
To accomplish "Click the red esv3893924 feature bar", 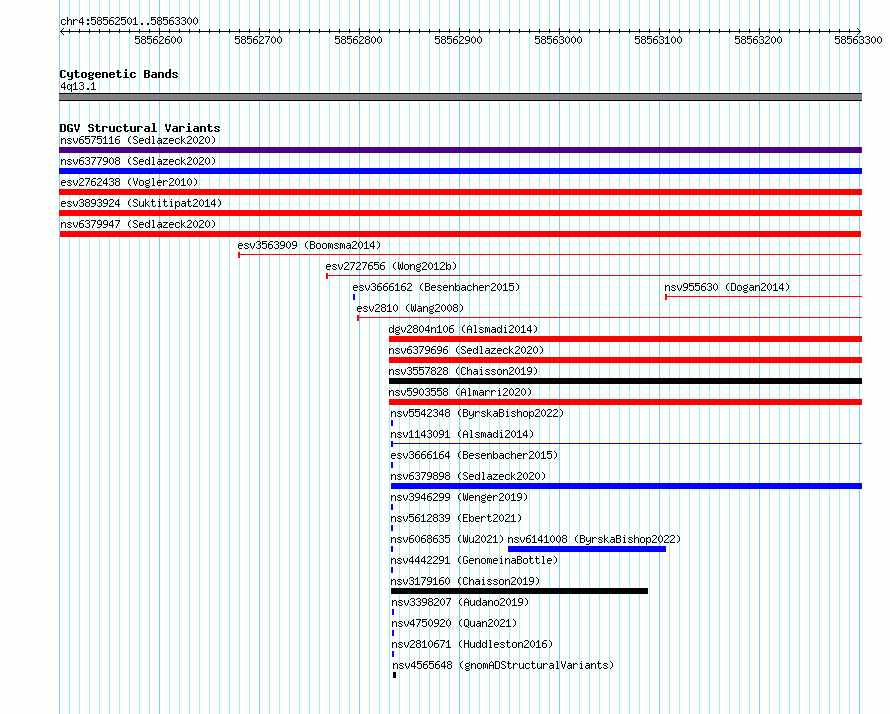I will (x=460, y=213).
